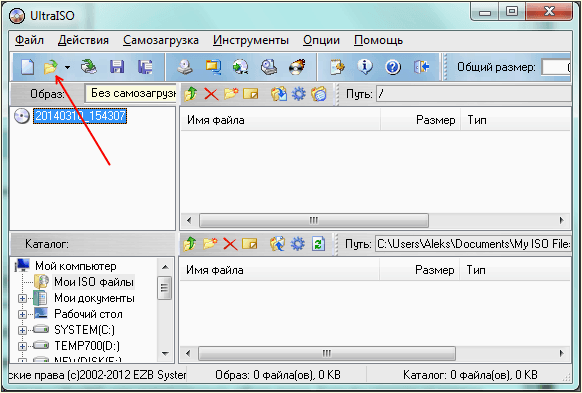This screenshot has height=393, width=582.
Task: Click catalog pane horizontal scrollbar right arrow
Action: [562, 353]
